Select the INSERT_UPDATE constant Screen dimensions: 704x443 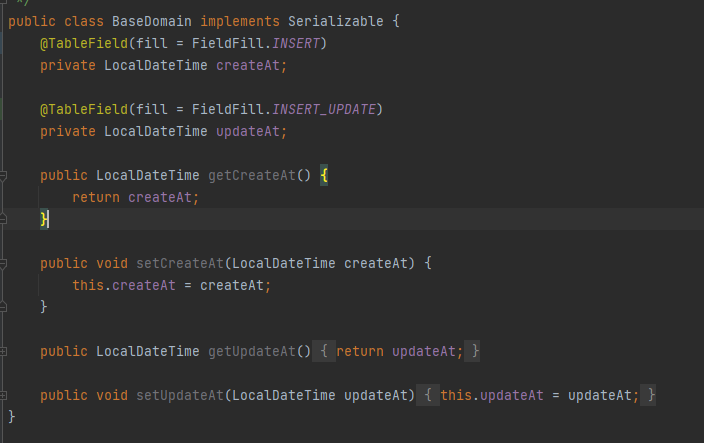coord(324,109)
